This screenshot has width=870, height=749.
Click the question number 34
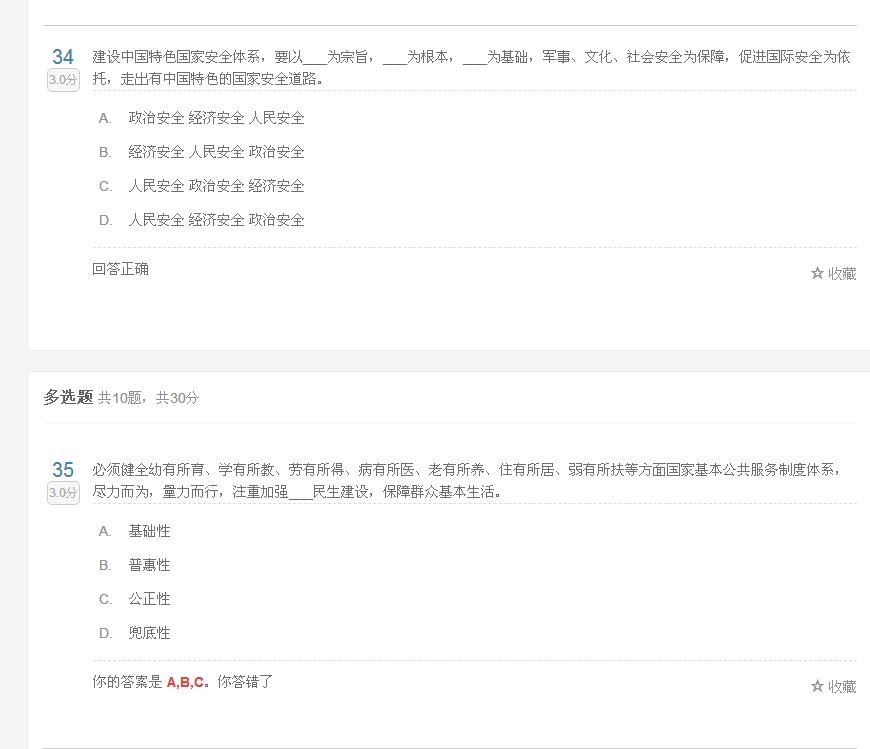click(x=63, y=57)
